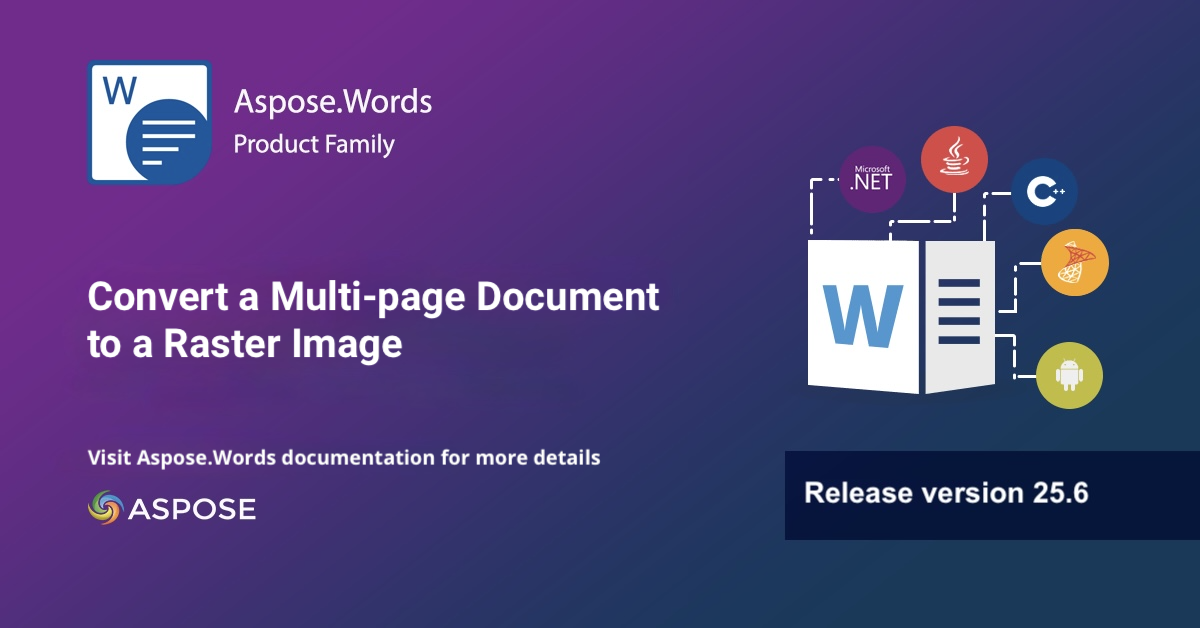Image resolution: width=1200 pixels, height=628 pixels.
Task: Click the Aspose.Words product logo icon
Action: 149,122
